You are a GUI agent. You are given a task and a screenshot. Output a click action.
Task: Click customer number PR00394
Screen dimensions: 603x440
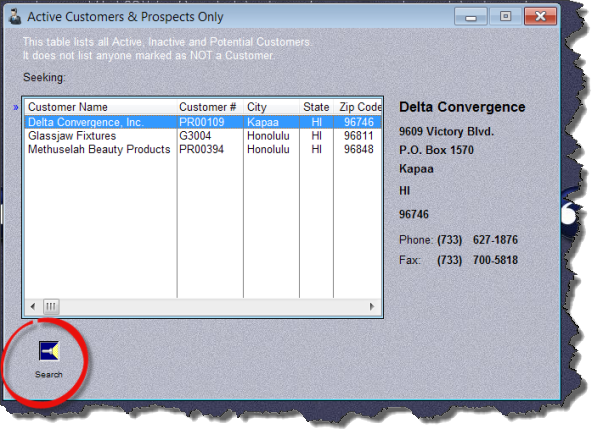pos(202,149)
